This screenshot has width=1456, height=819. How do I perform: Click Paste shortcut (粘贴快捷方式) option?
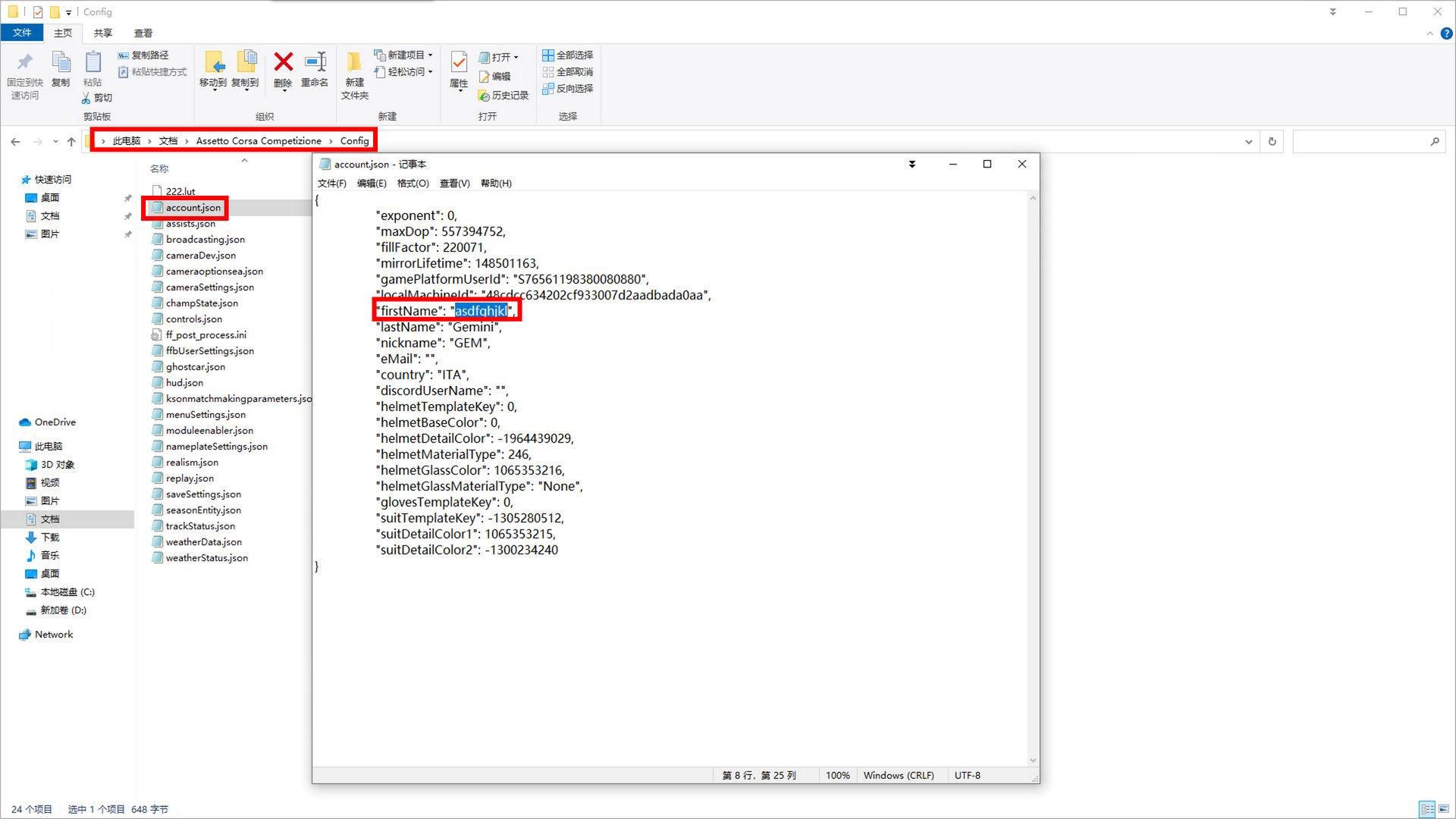pyautogui.click(x=152, y=72)
